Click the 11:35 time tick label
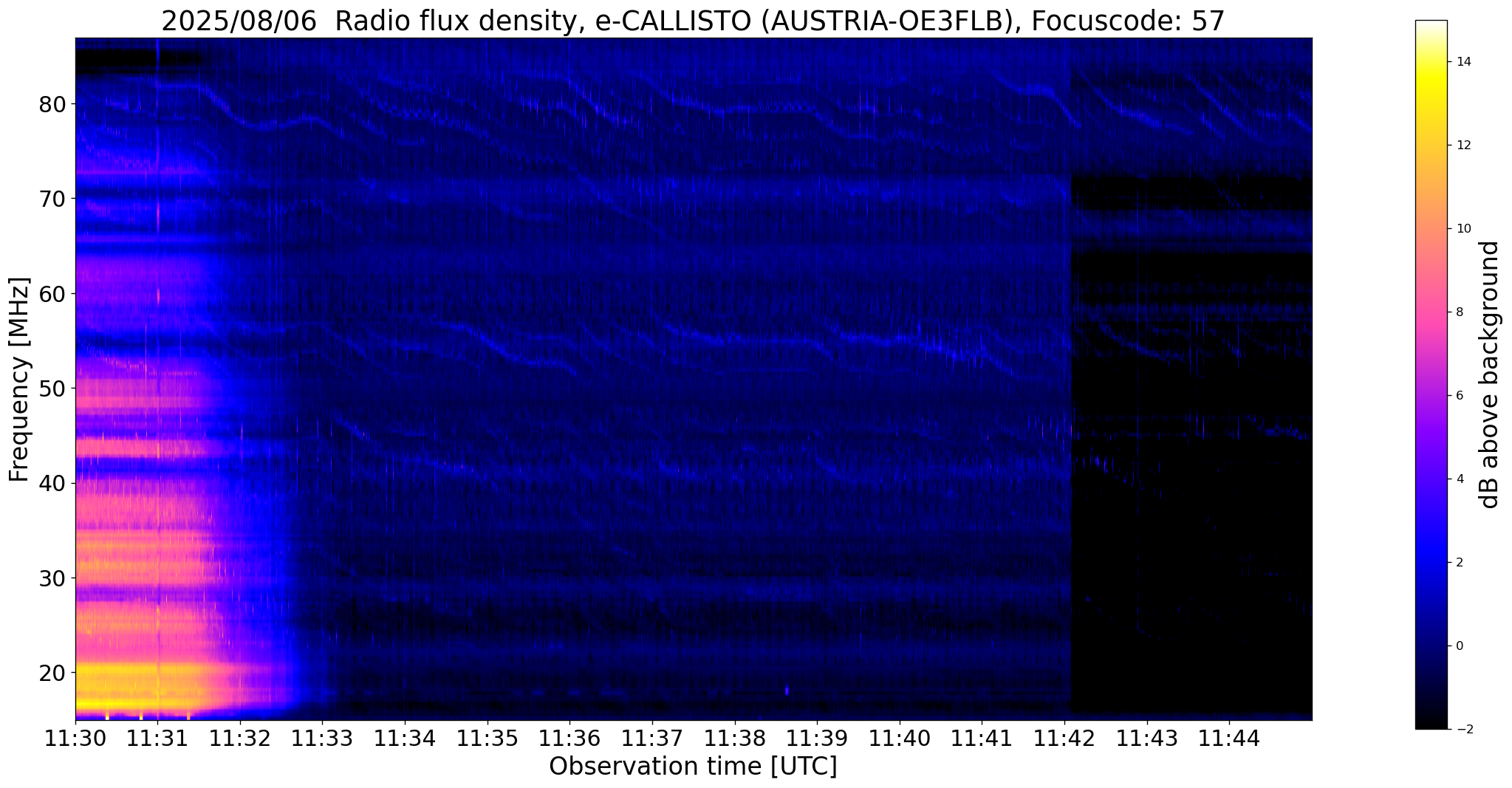1512x788 pixels. [488, 738]
